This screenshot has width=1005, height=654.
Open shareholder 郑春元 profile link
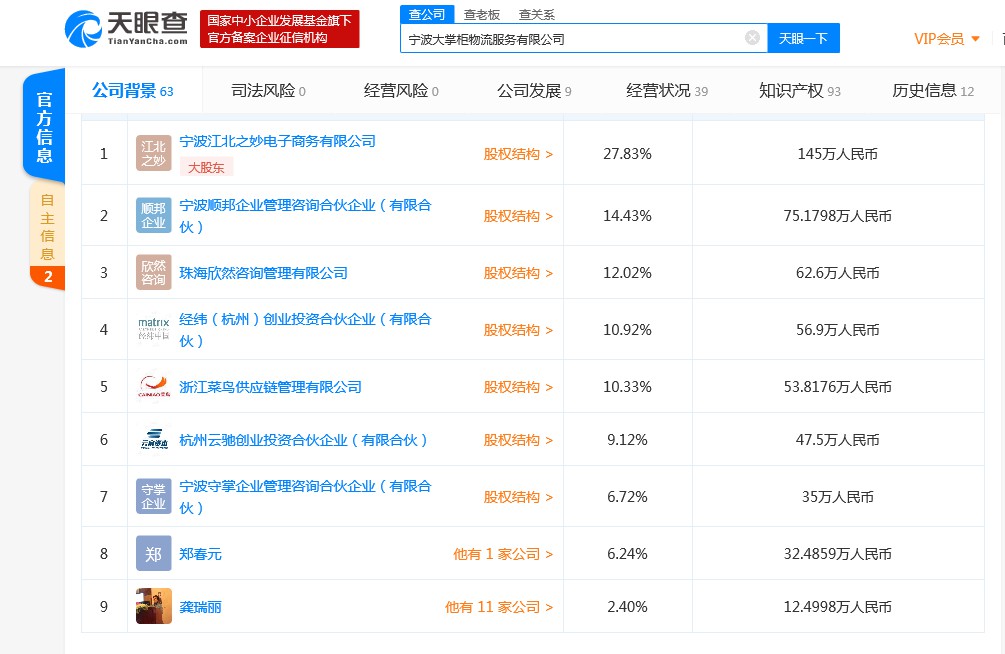pyautogui.click(x=201, y=553)
